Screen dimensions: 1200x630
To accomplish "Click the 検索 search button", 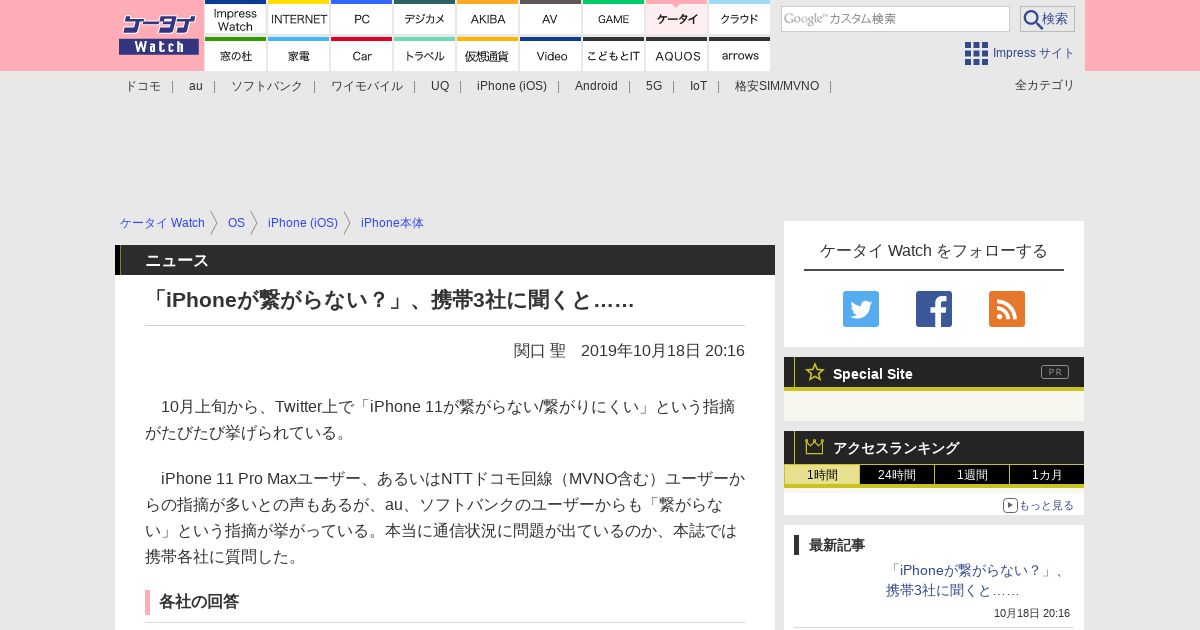I will click(x=1047, y=19).
